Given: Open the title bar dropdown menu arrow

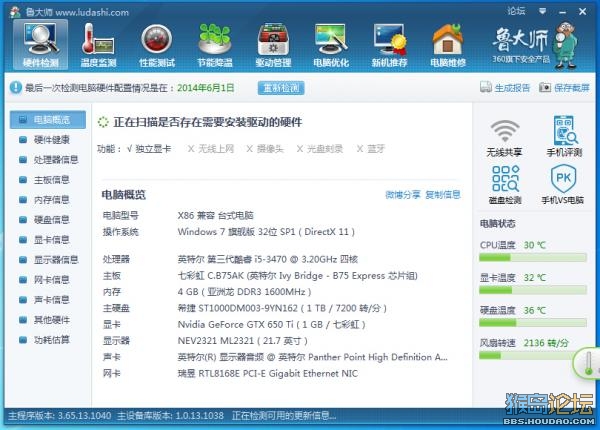Looking at the screenshot, I should pyautogui.click(x=543, y=11).
